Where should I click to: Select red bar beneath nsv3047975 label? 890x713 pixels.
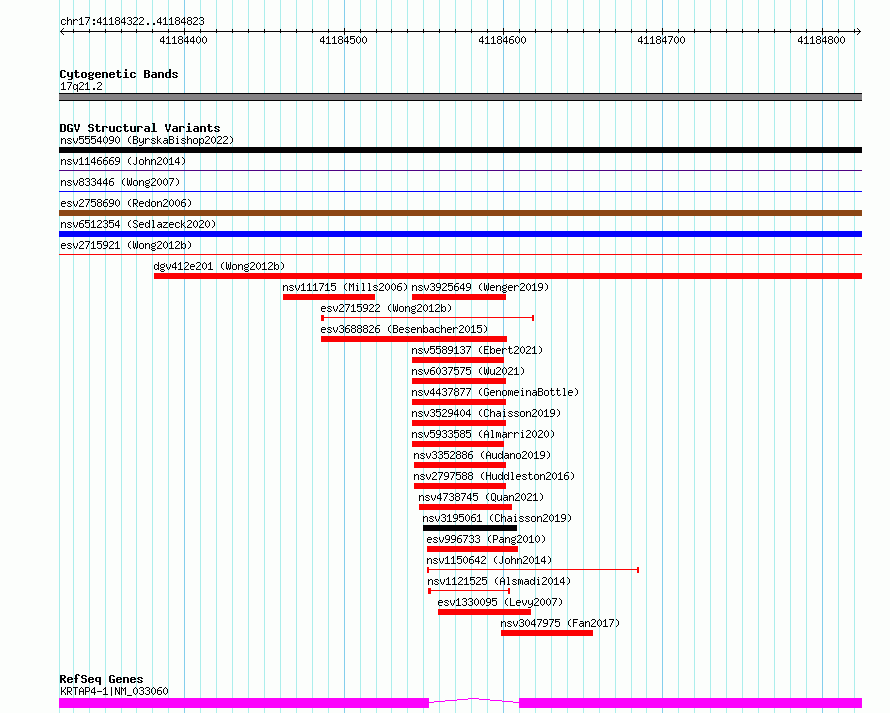(x=547, y=633)
